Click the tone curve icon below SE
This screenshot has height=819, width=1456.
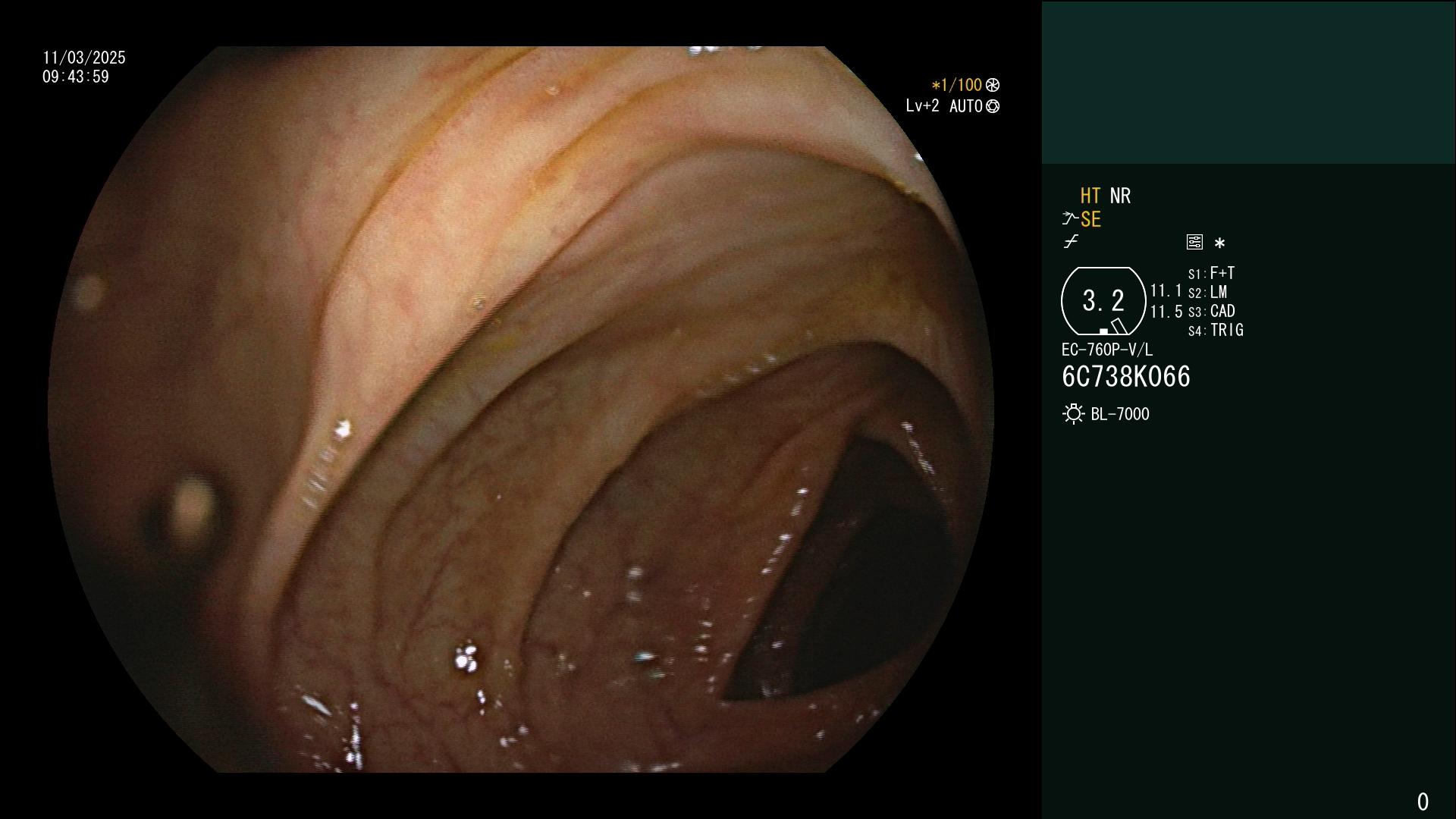point(1071,242)
